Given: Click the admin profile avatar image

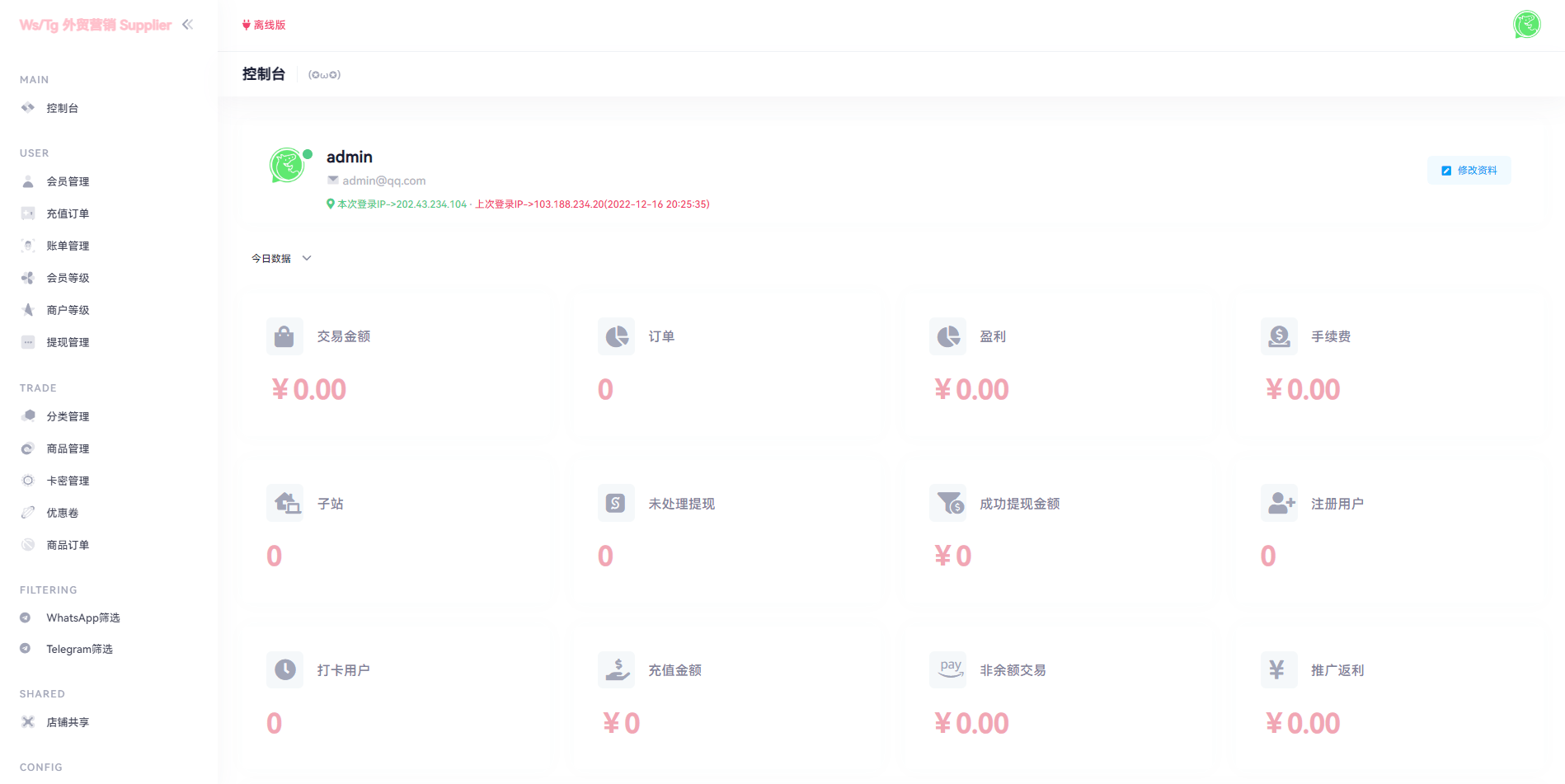Looking at the screenshot, I should click(287, 166).
